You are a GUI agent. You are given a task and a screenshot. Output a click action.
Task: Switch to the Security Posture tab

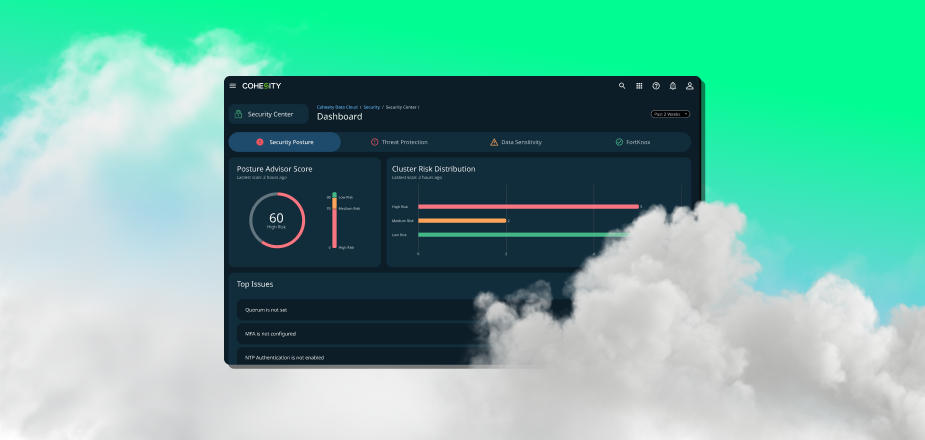coord(284,142)
